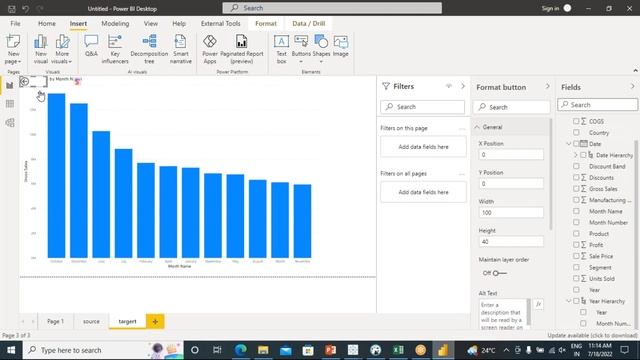This screenshot has width=640, height=360.
Task: Switch to Report view
Action: click(10, 85)
